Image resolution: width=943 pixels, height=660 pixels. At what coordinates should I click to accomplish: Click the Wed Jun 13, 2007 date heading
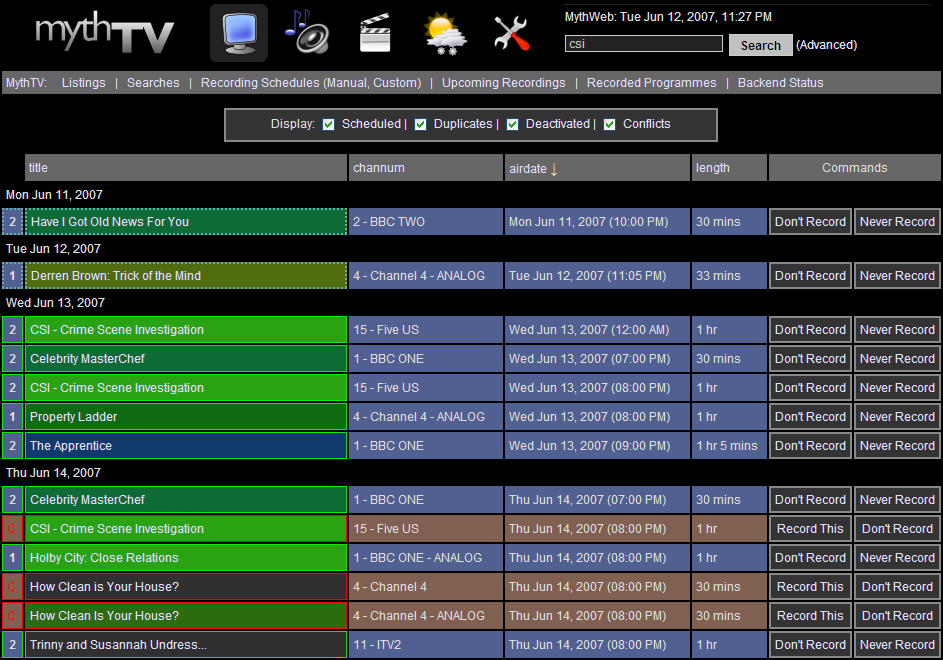pos(55,303)
